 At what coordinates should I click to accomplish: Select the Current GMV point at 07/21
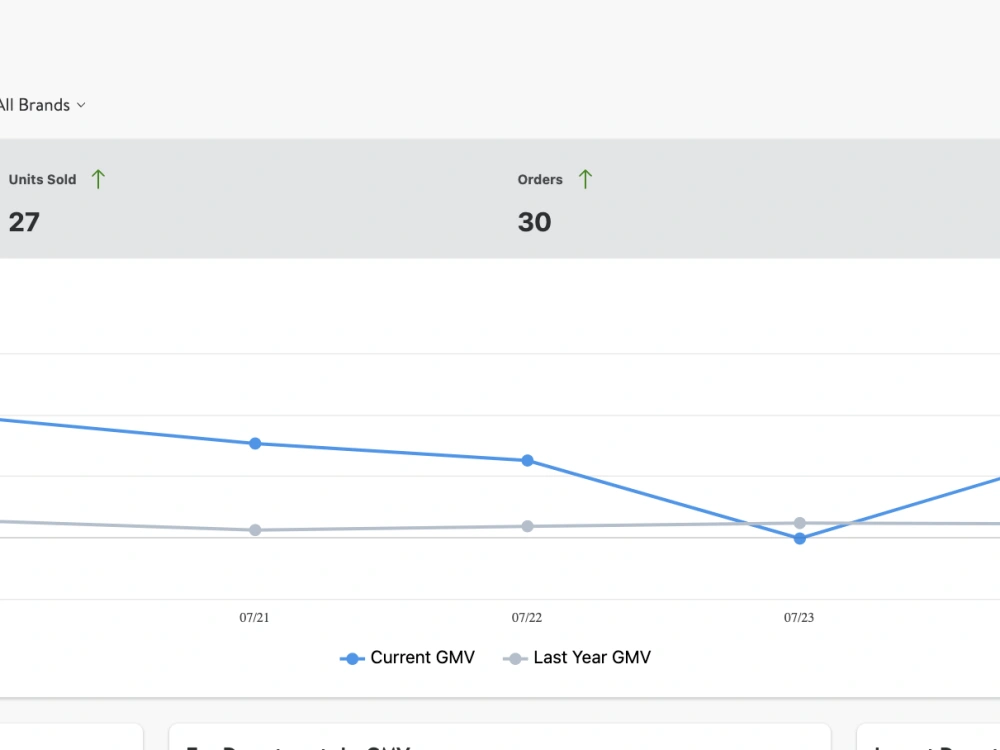[x=255, y=443]
